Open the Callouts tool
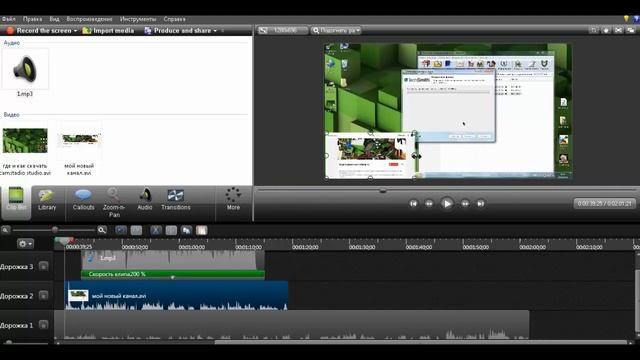The image size is (640, 360). click(83, 200)
